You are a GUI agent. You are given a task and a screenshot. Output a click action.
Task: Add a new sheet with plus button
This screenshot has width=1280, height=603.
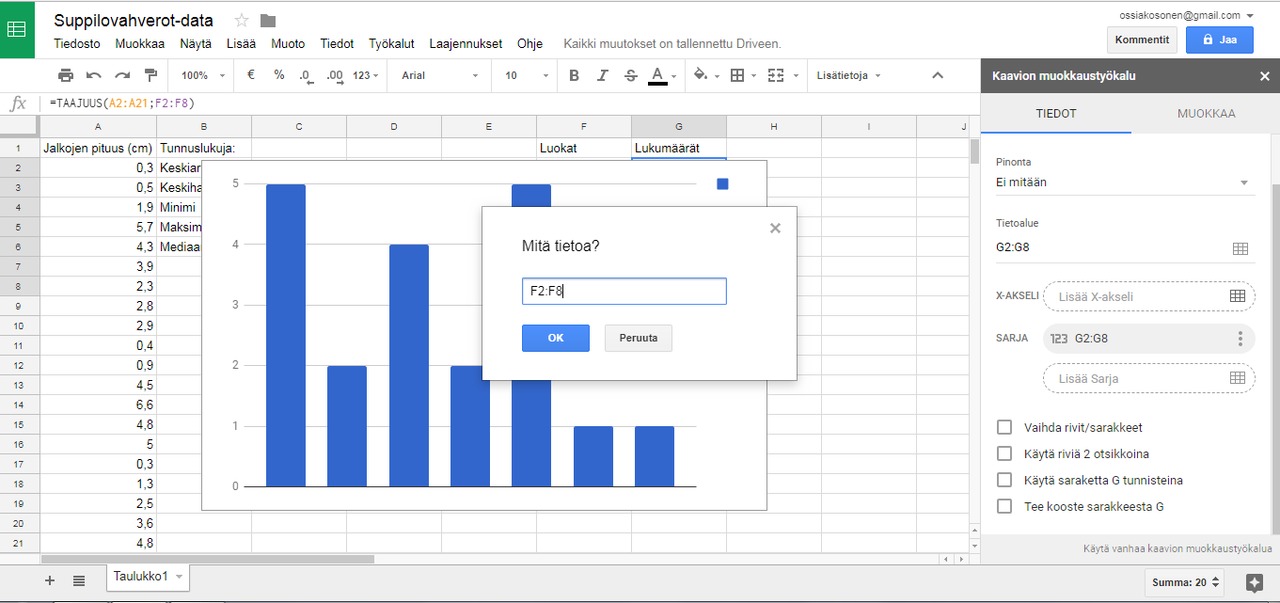[x=50, y=580]
